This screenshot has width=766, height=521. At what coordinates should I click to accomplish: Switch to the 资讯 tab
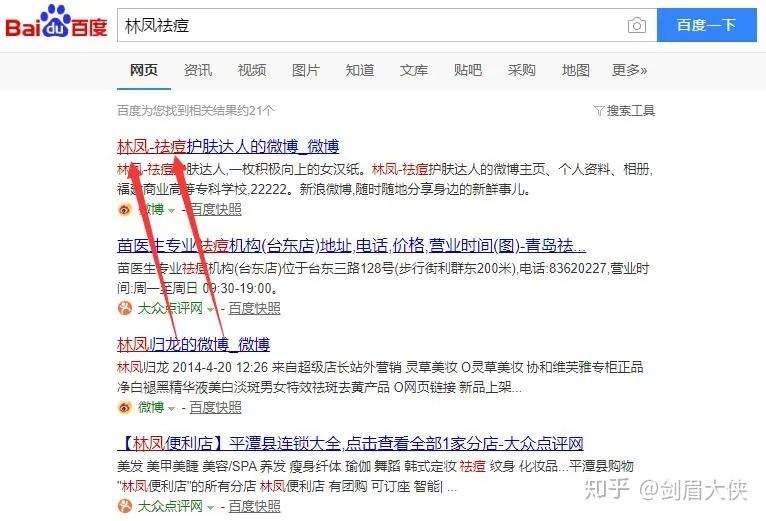click(x=198, y=70)
